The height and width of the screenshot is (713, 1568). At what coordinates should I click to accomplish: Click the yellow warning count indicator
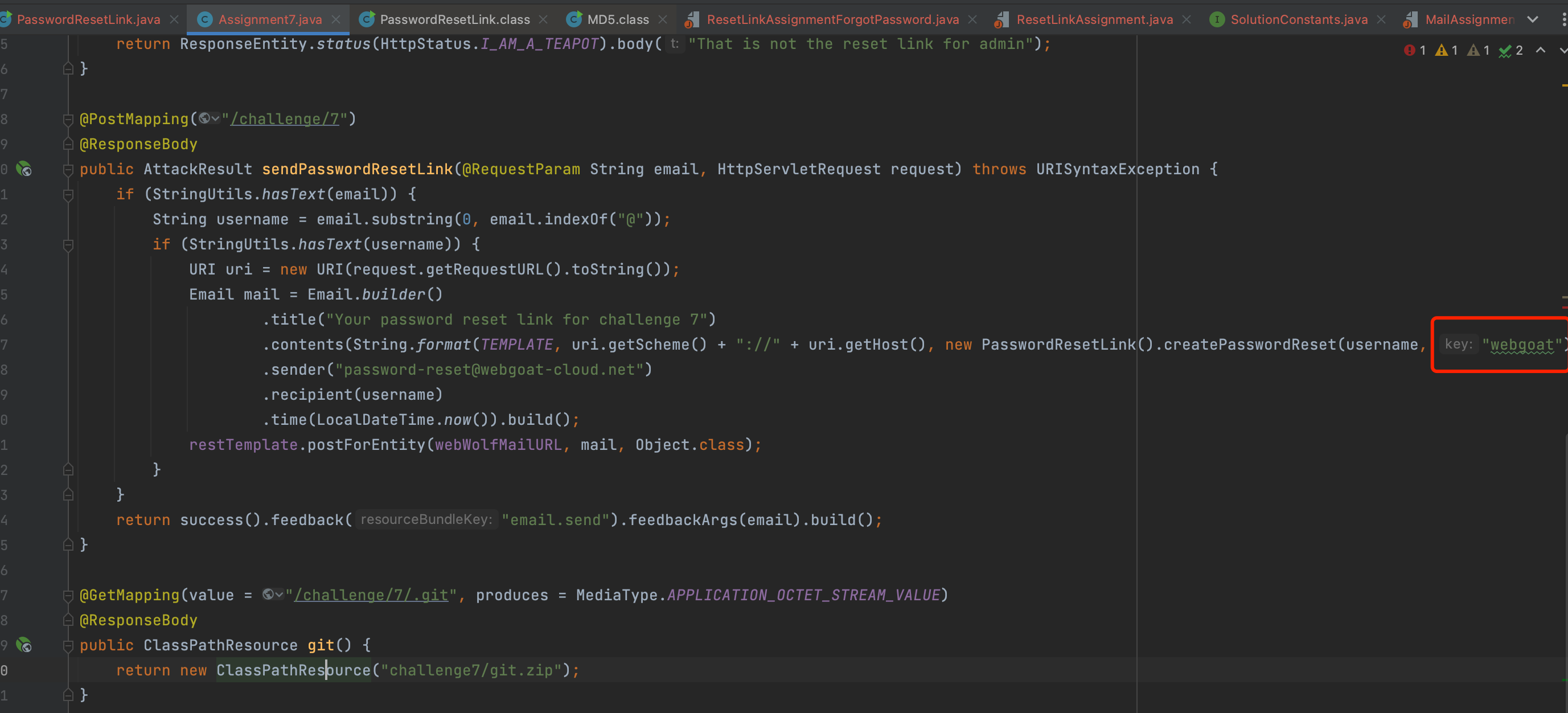pyautogui.click(x=1446, y=50)
